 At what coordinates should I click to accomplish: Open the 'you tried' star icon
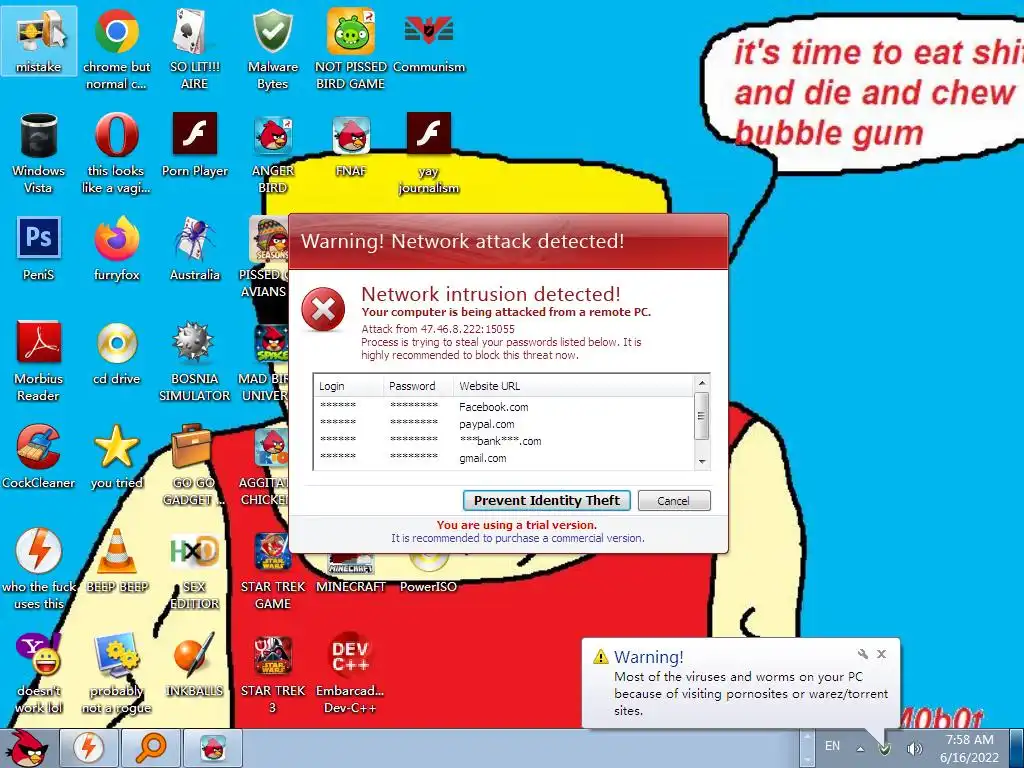click(x=116, y=456)
